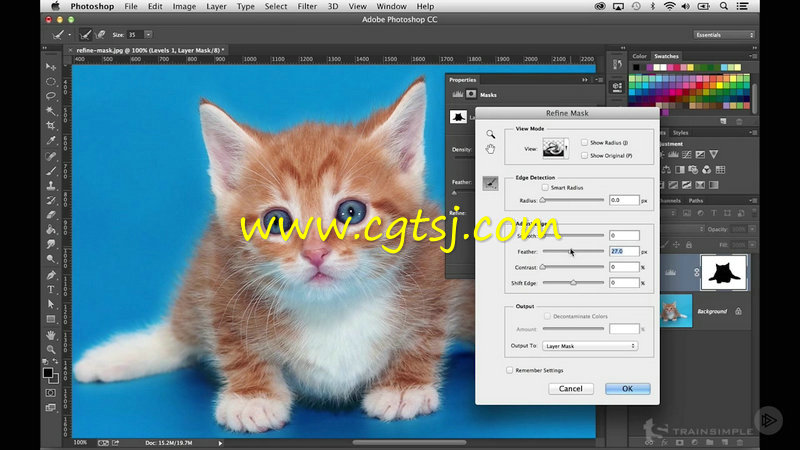The width and height of the screenshot is (800, 450).
Task: Toggle Decontaminate Colors checkbox
Action: click(x=547, y=316)
